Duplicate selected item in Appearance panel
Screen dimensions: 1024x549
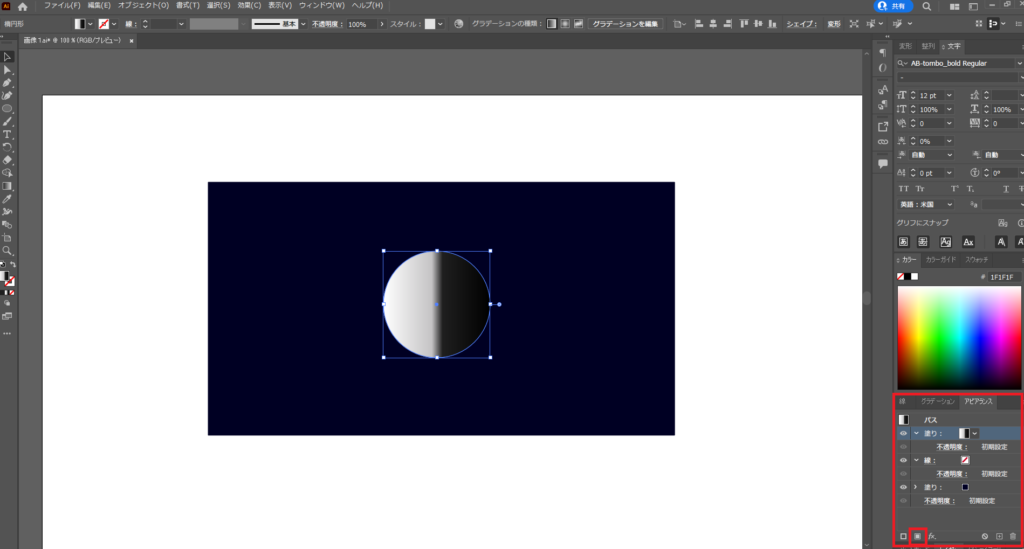(x=999, y=537)
